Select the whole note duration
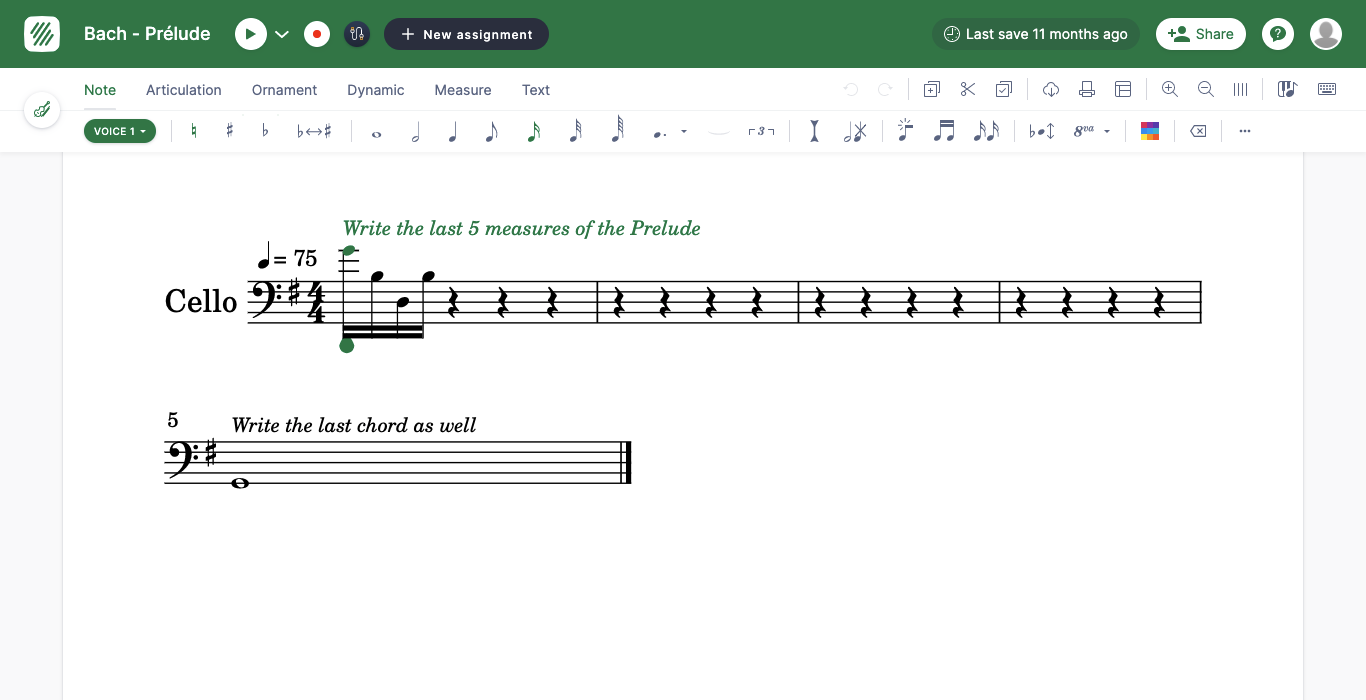 377,130
